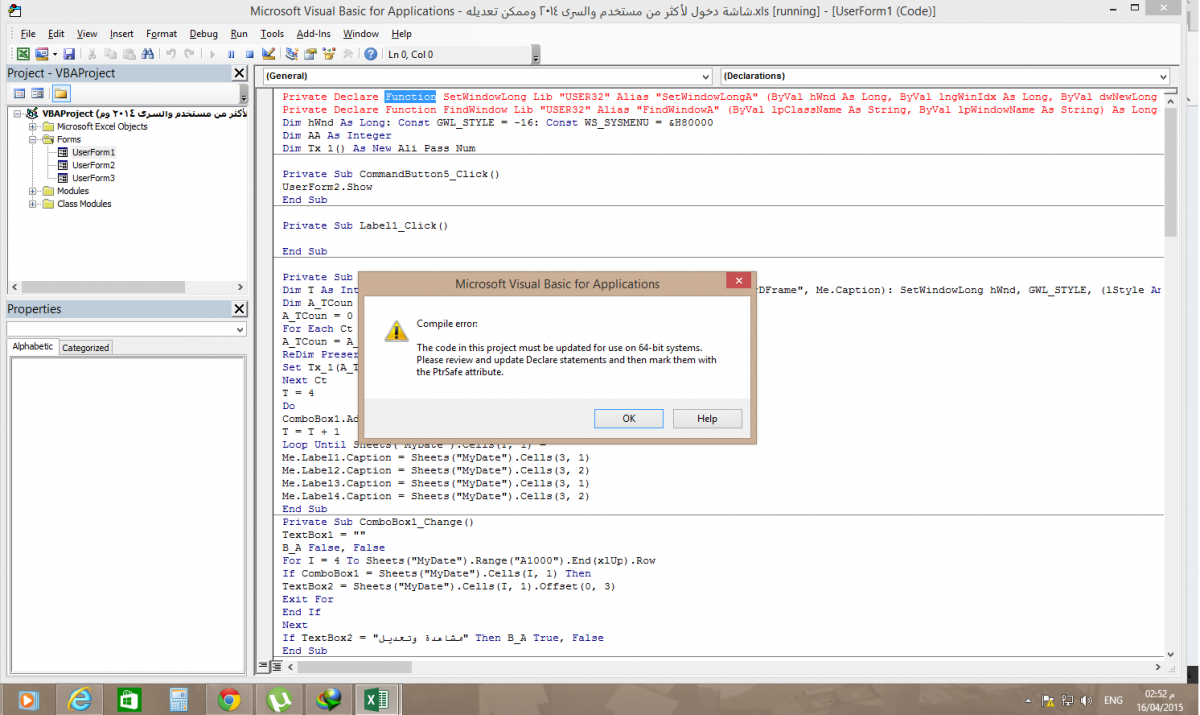Viewport: 1200px width, 715px height.
Task: Switch to the Categorized properties tab
Action: point(86,348)
